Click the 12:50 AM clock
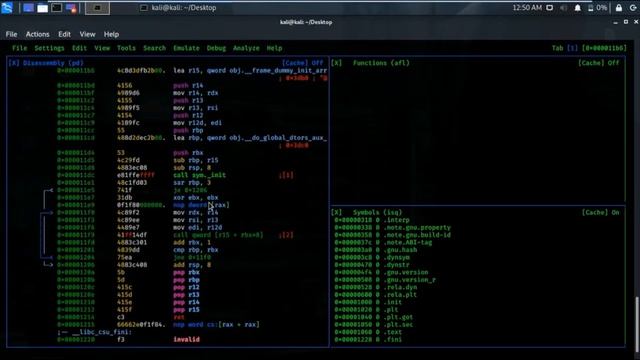Image resolution: width=640 pixels, height=360 pixels. coord(527,8)
